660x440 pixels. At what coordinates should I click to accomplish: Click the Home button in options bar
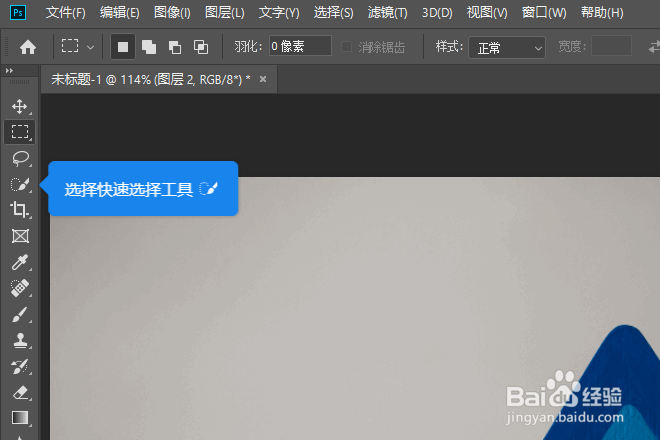point(28,47)
